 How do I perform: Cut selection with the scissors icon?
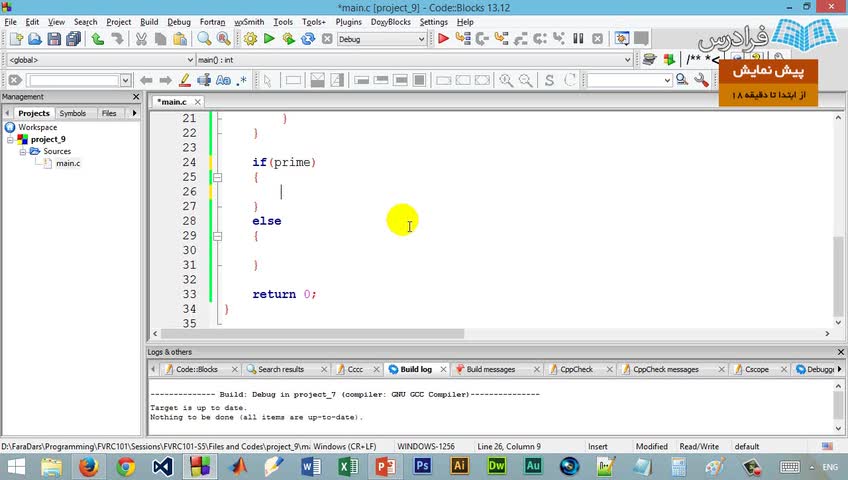point(141,39)
